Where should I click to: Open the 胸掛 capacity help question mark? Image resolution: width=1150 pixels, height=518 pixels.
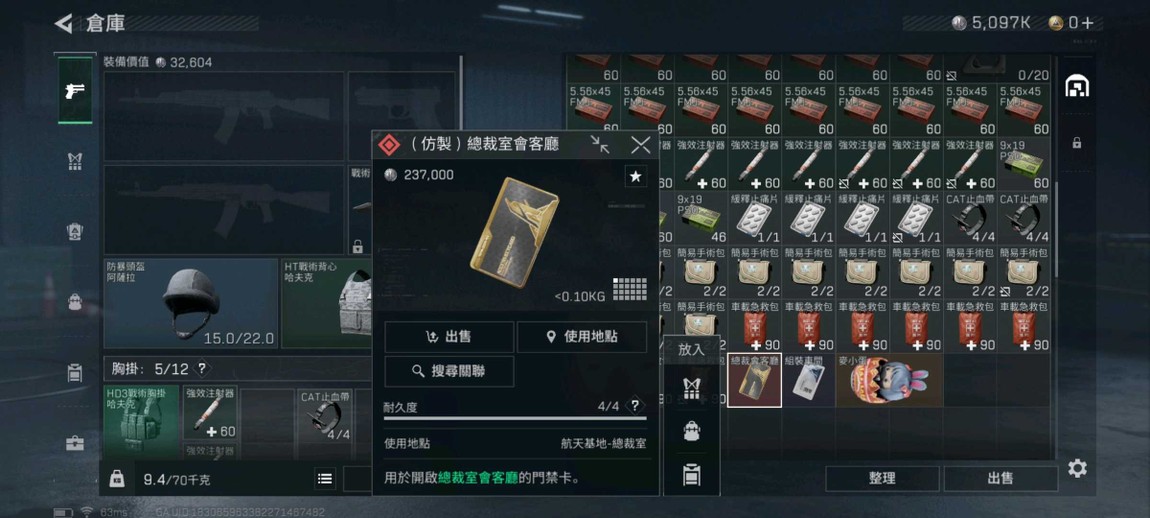point(202,369)
